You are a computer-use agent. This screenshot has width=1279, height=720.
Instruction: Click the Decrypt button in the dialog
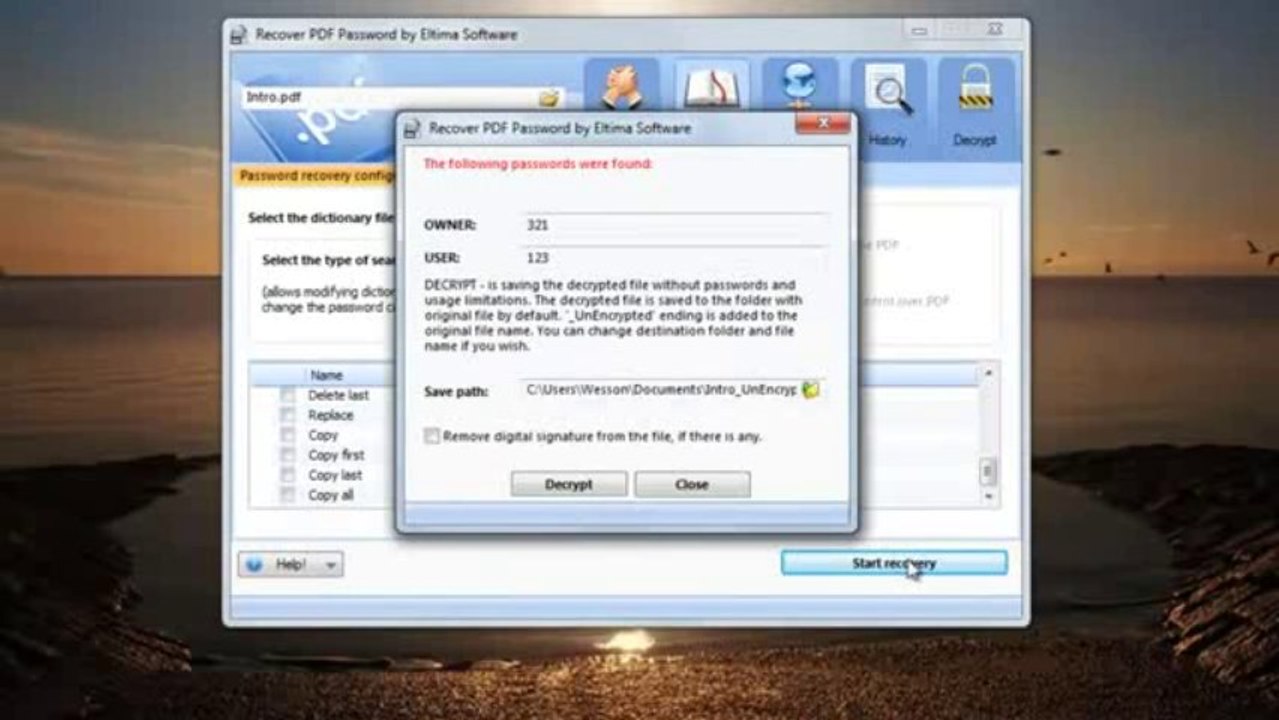tap(569, 484)
